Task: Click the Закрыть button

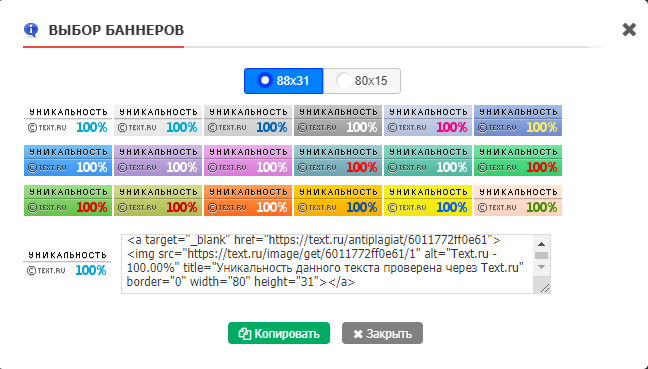Action: coord(382,333)
